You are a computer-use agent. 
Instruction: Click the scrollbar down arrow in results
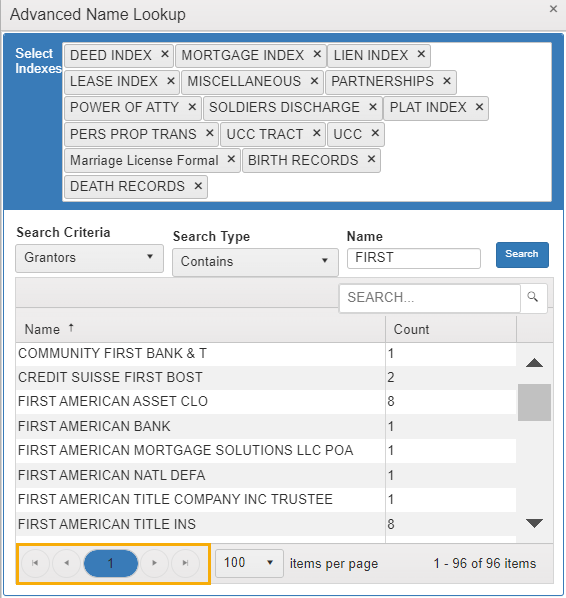(x=534, y=522)
